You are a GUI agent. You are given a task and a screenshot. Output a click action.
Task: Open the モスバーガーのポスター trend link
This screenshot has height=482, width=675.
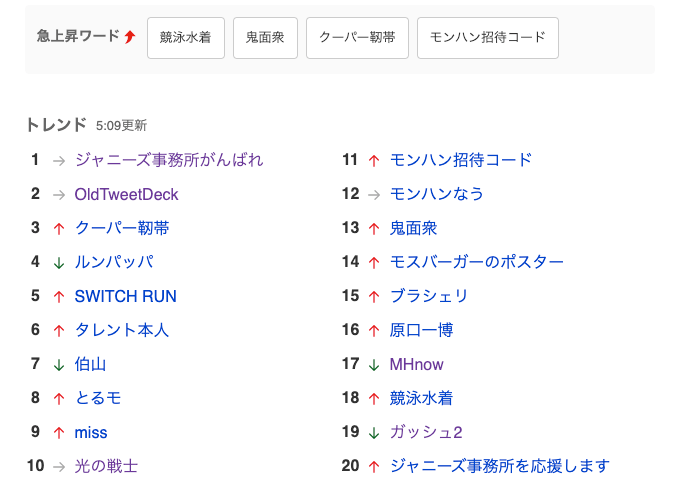477,262
